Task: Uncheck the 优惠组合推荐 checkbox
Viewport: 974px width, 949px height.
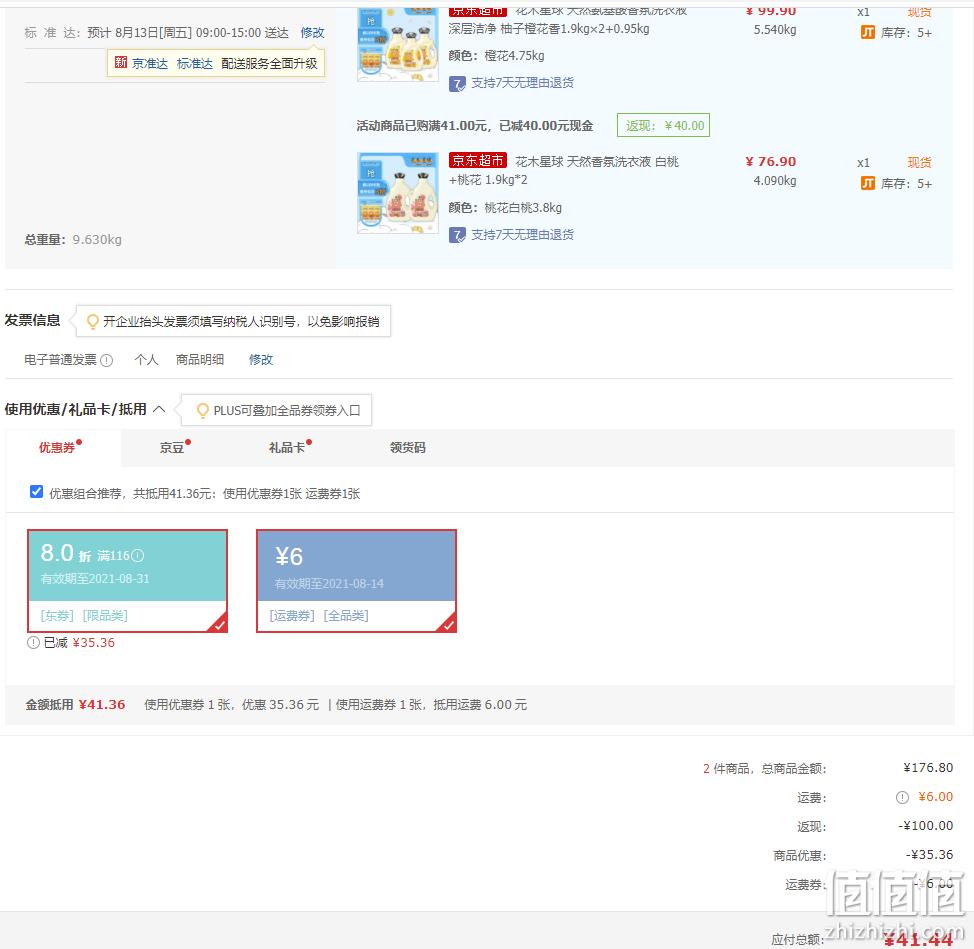Action: (37, 492)
